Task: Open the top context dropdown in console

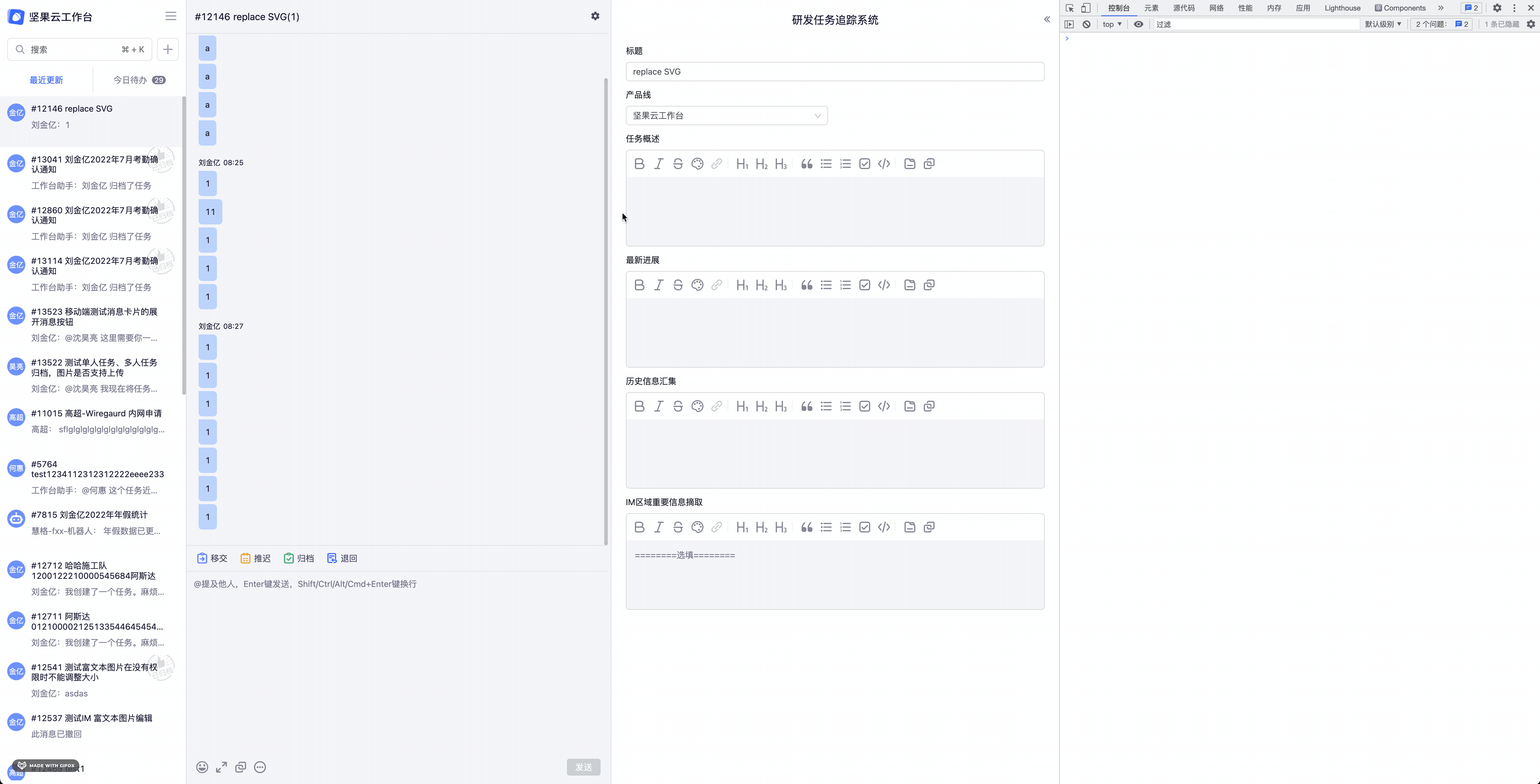Action: pos(1112,24)
